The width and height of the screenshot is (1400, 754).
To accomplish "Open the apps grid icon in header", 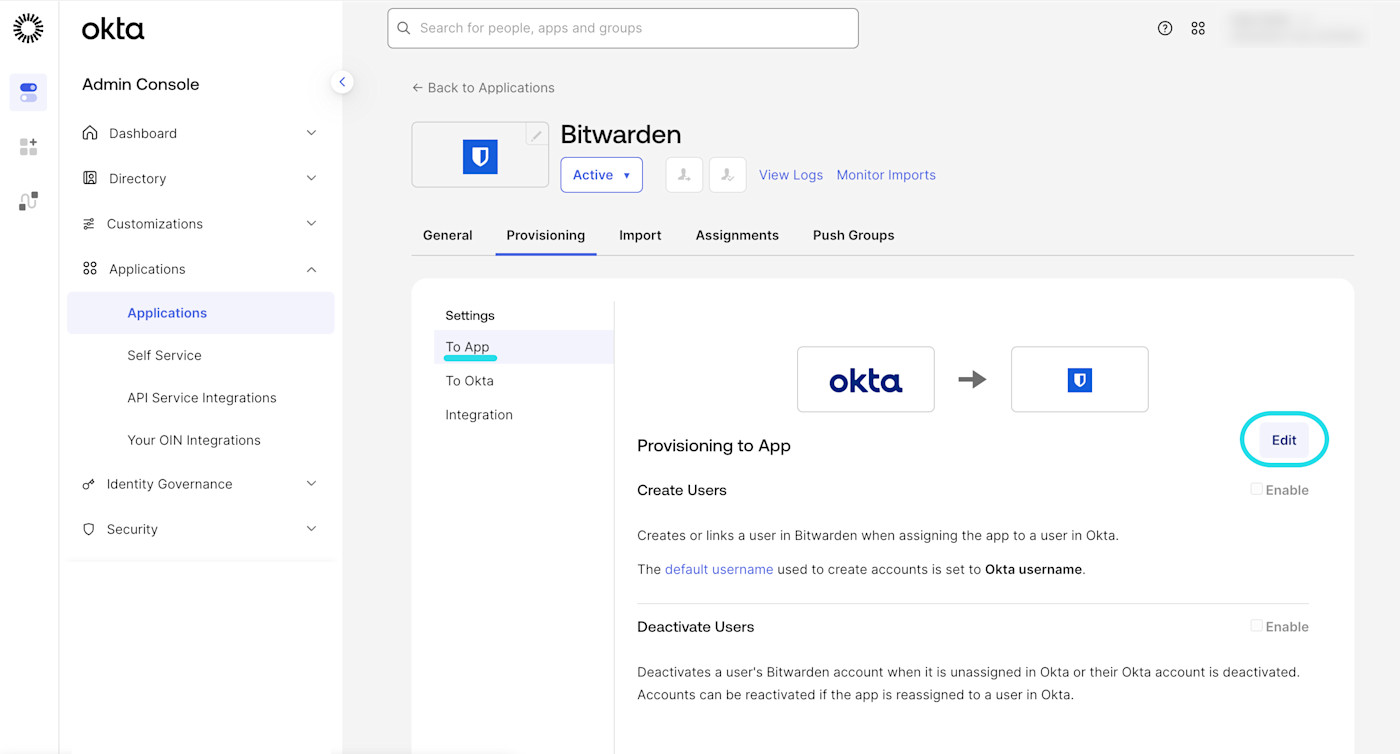I will click(x=1198, y=28).
